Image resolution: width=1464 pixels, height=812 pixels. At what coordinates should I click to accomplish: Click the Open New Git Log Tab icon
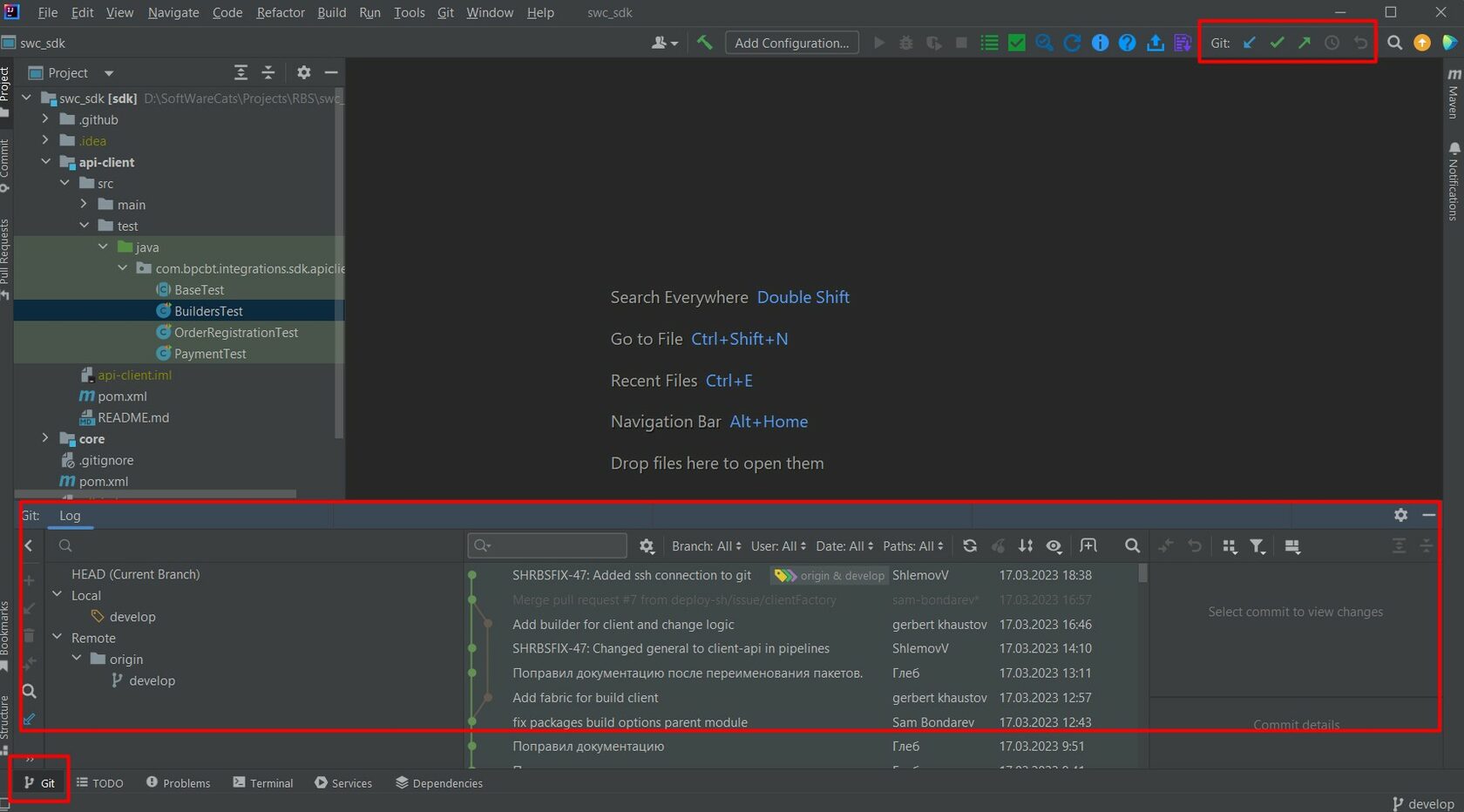[x=1088, y=546]
